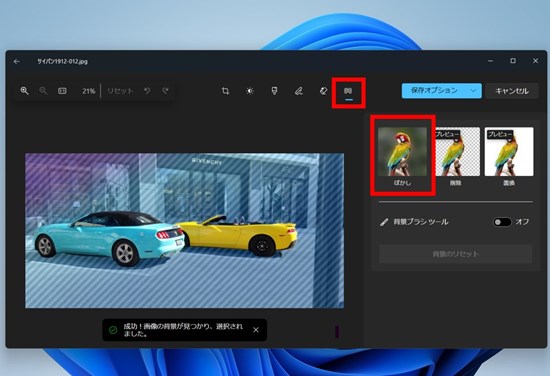Click the undo arrow icon
The image size is (550, 376).
coord(147,91)
